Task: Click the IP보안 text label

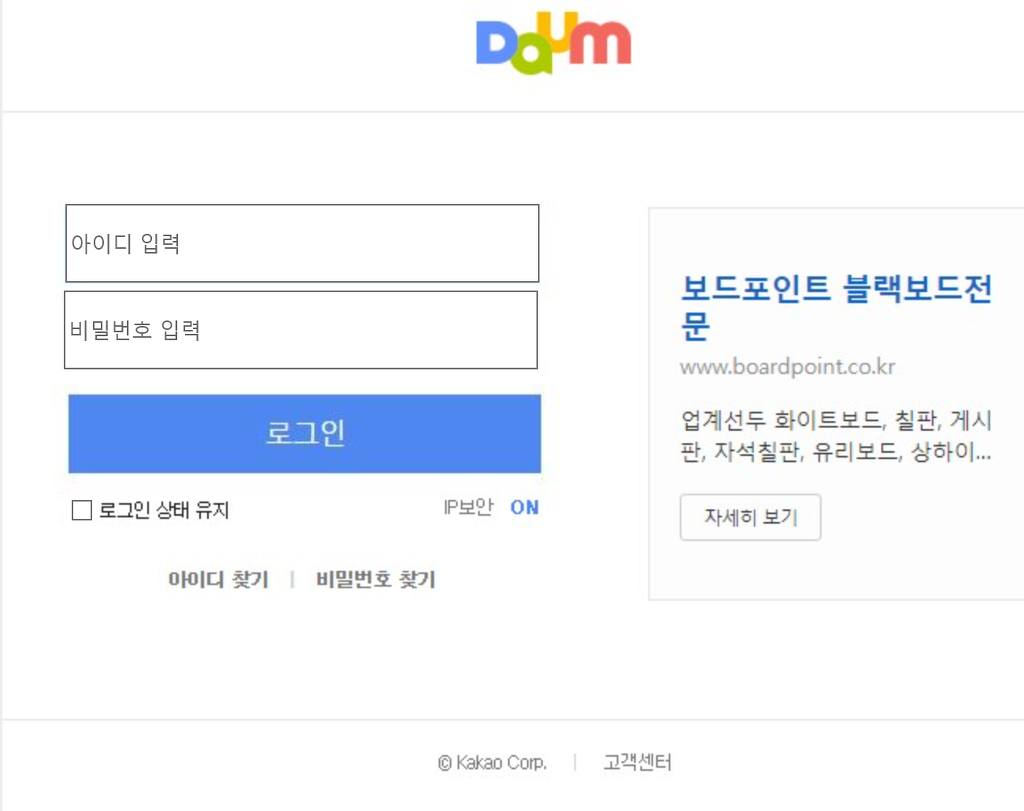Action: tap(467, 506)
